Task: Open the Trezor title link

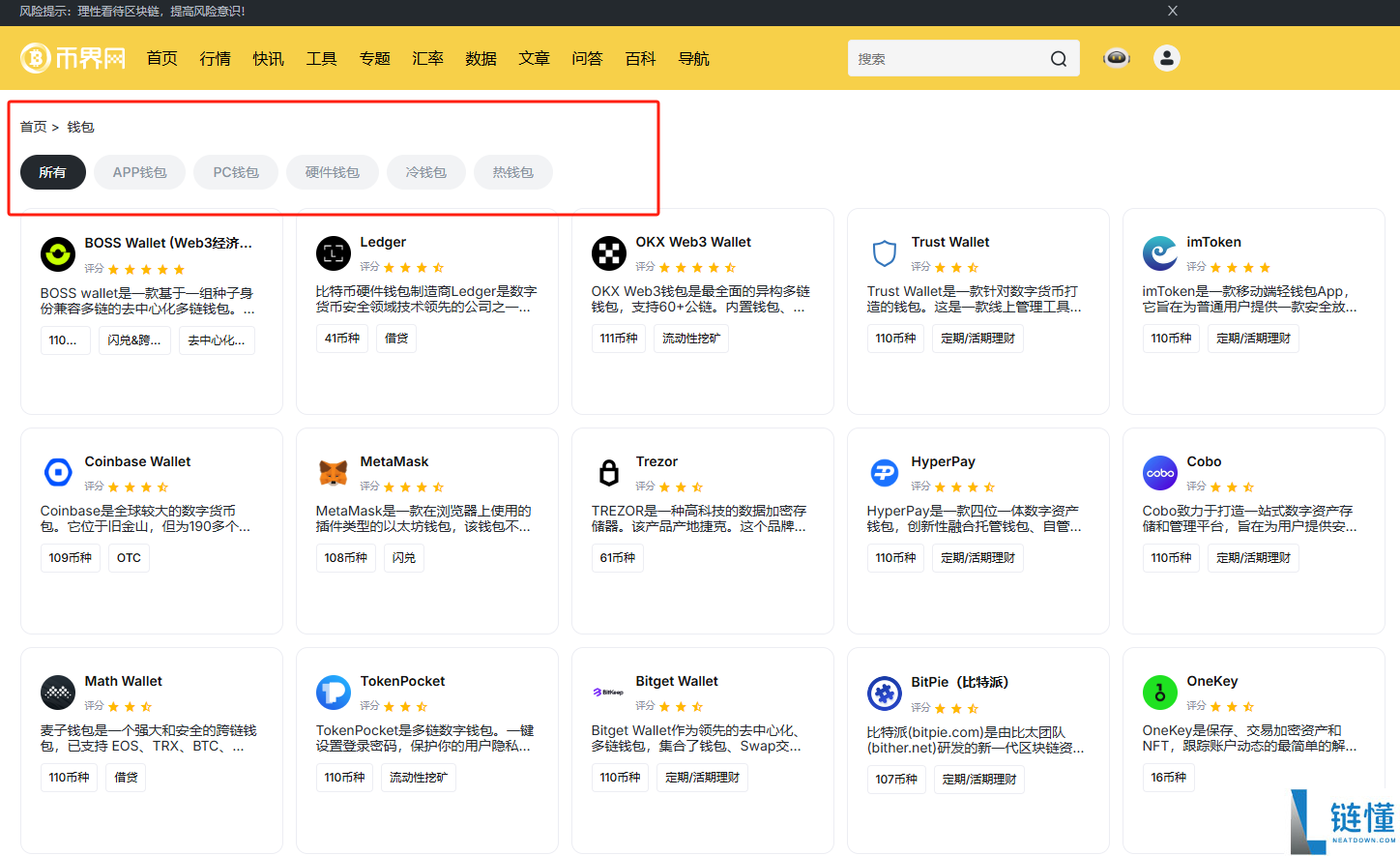Action: point(656,461)
